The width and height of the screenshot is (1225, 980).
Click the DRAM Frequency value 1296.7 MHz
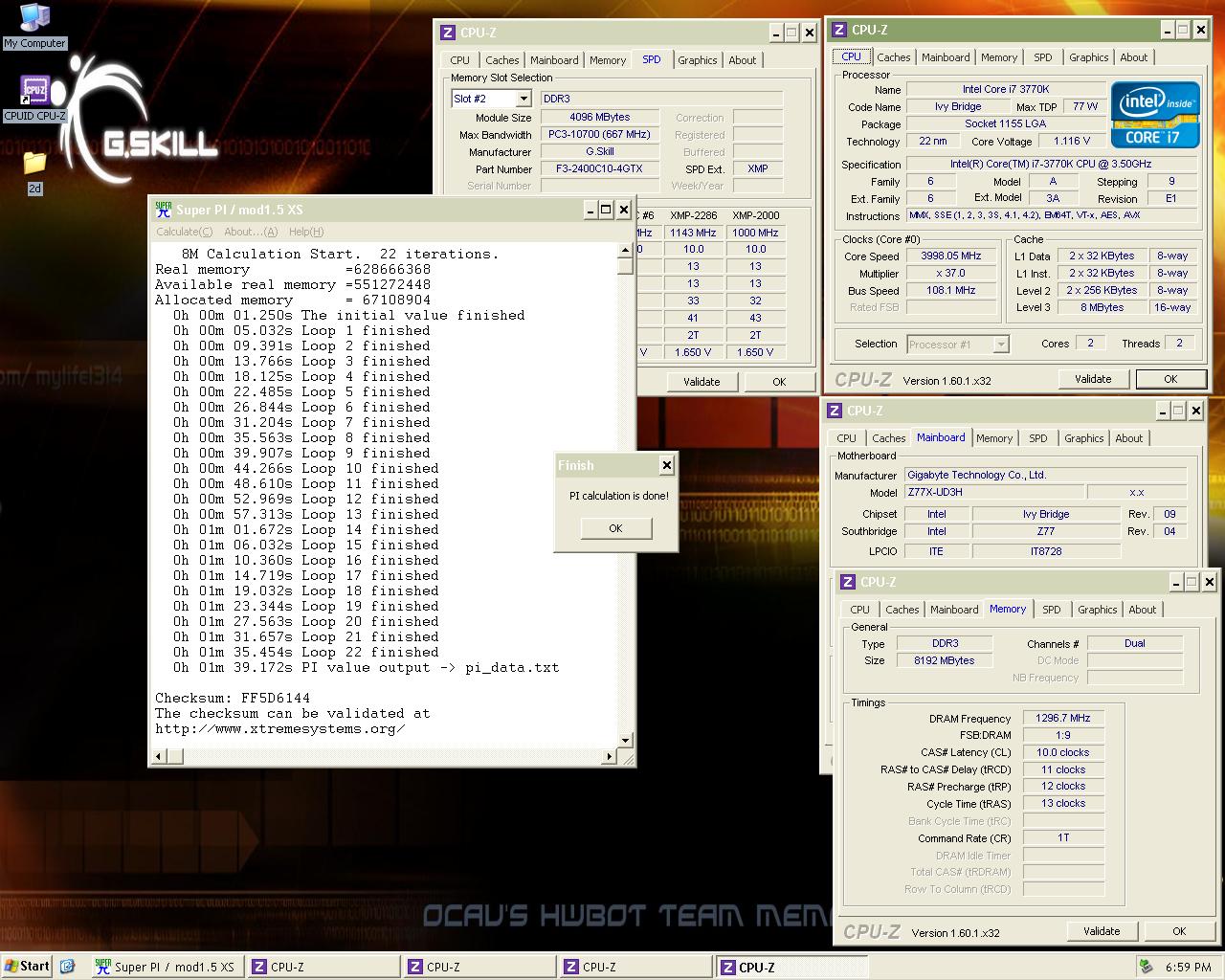pyautogui.click(x=1062, y=718)
